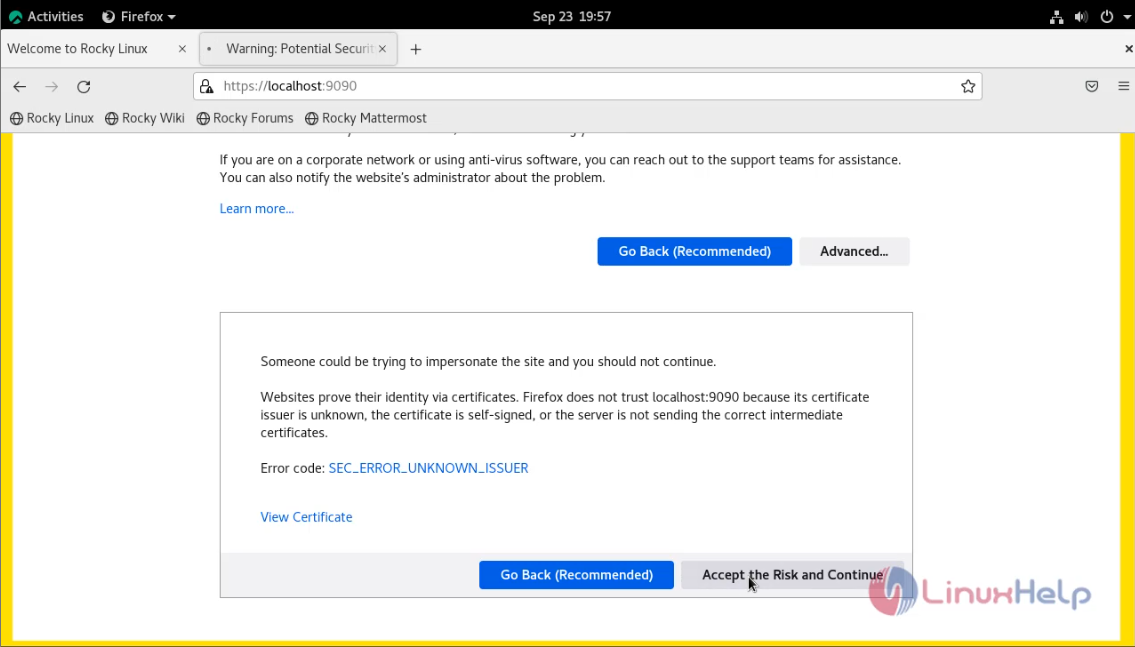Follow the Learn more... link
Screen dimensions: 1135x647
click(x=256, y=208)
